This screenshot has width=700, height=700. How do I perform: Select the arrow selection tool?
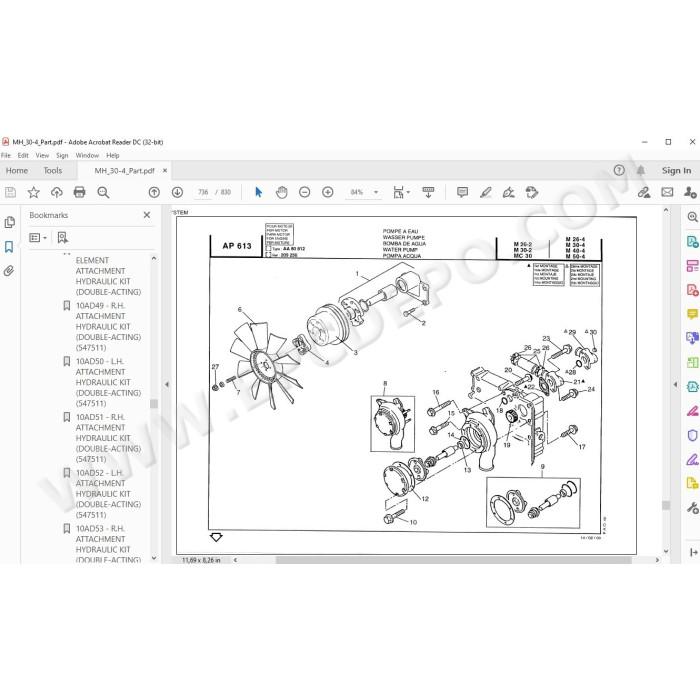(x=258, y=192)
